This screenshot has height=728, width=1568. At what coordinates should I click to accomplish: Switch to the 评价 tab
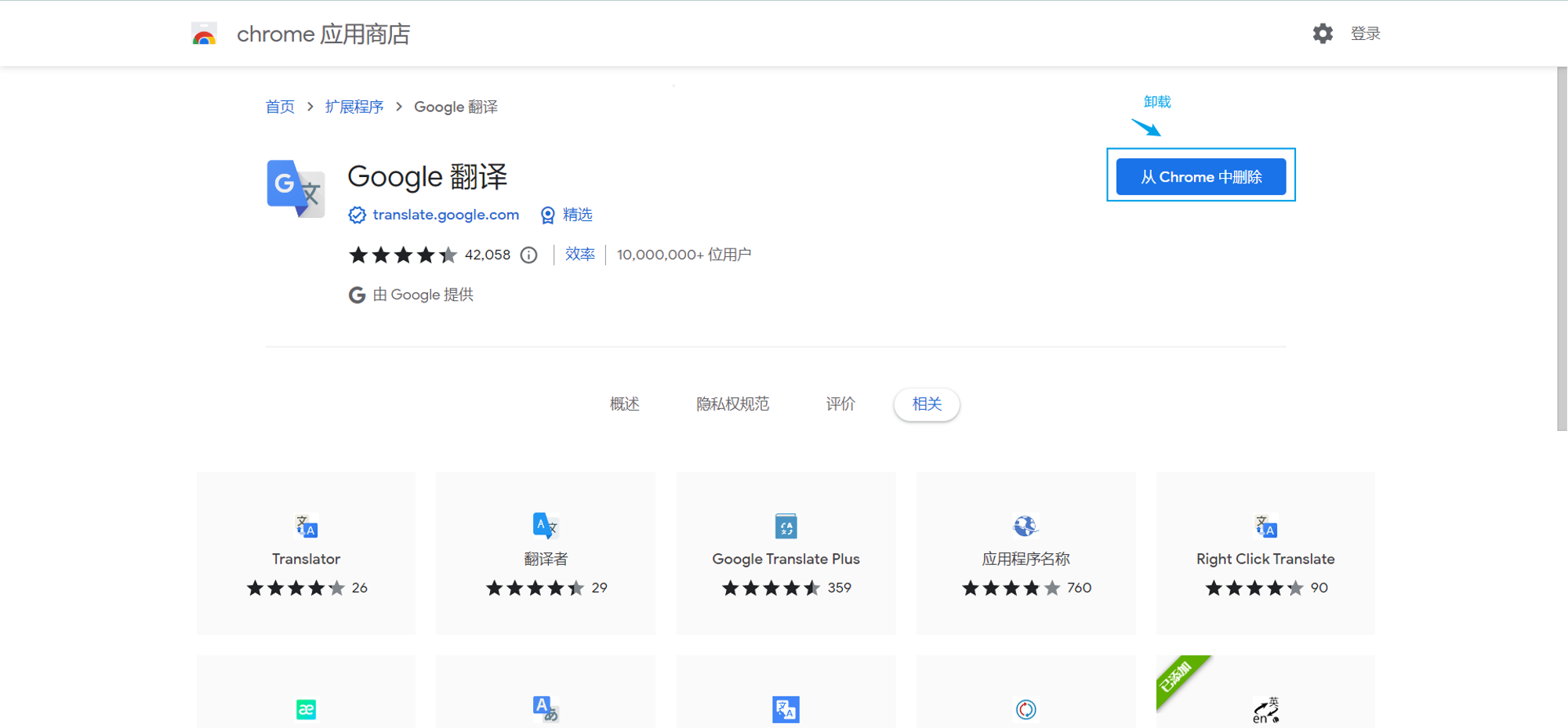coord(840,404)
